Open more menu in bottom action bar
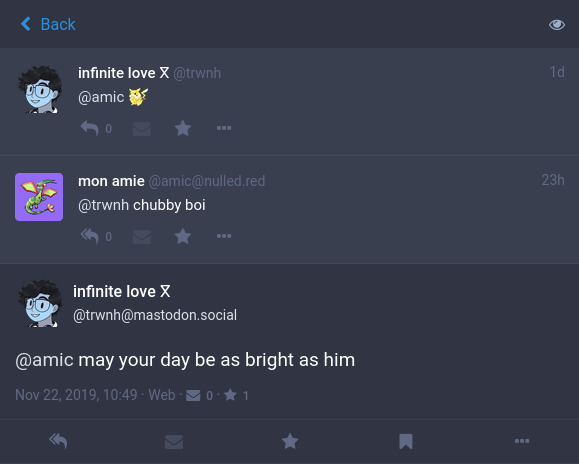579x464 pixels. [x=522, y=441]
